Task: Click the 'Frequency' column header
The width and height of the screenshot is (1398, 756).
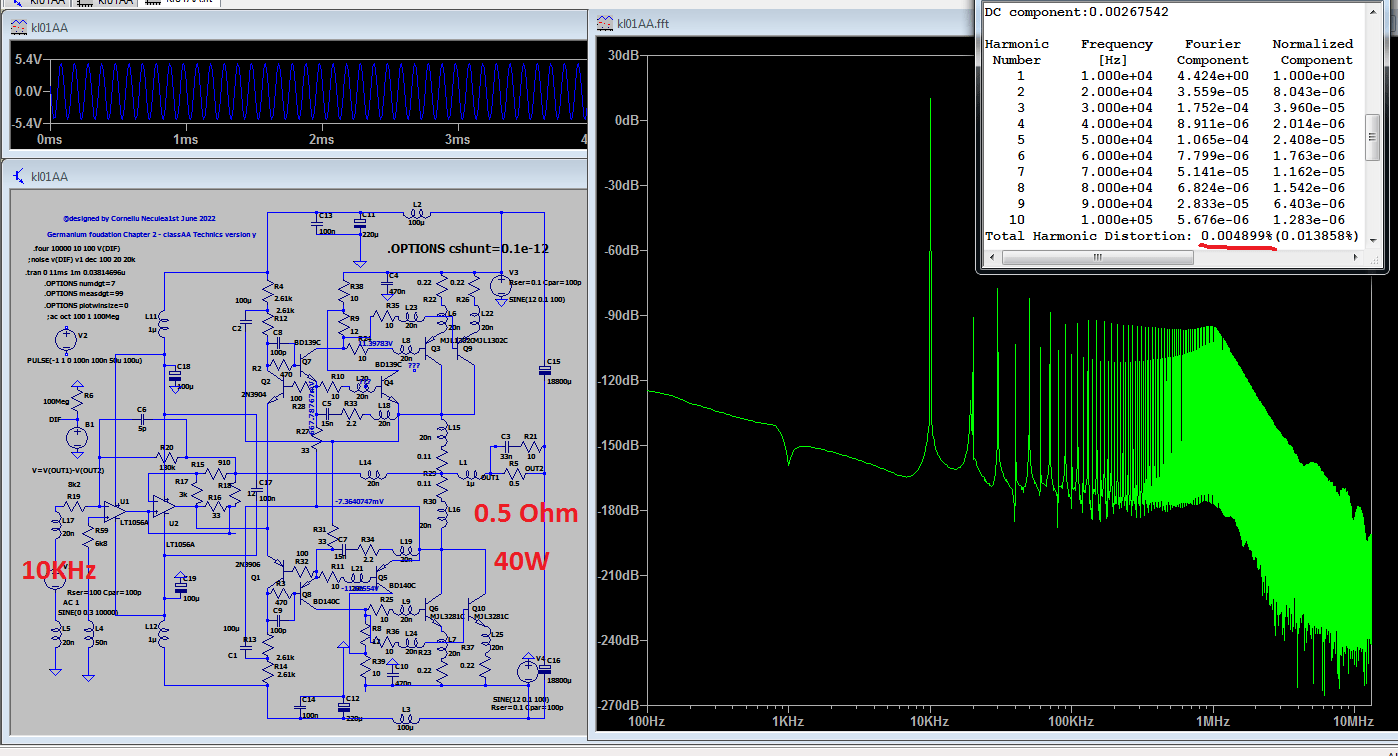Action: (x=1116, y=44)
